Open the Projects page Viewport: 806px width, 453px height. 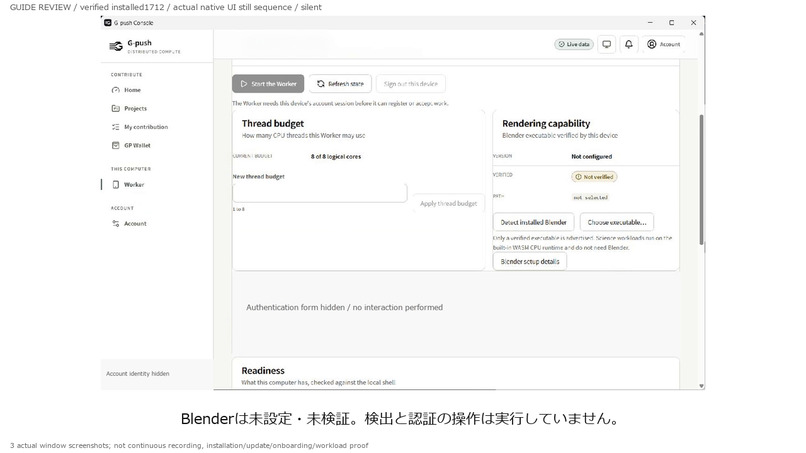pos(135,108)
